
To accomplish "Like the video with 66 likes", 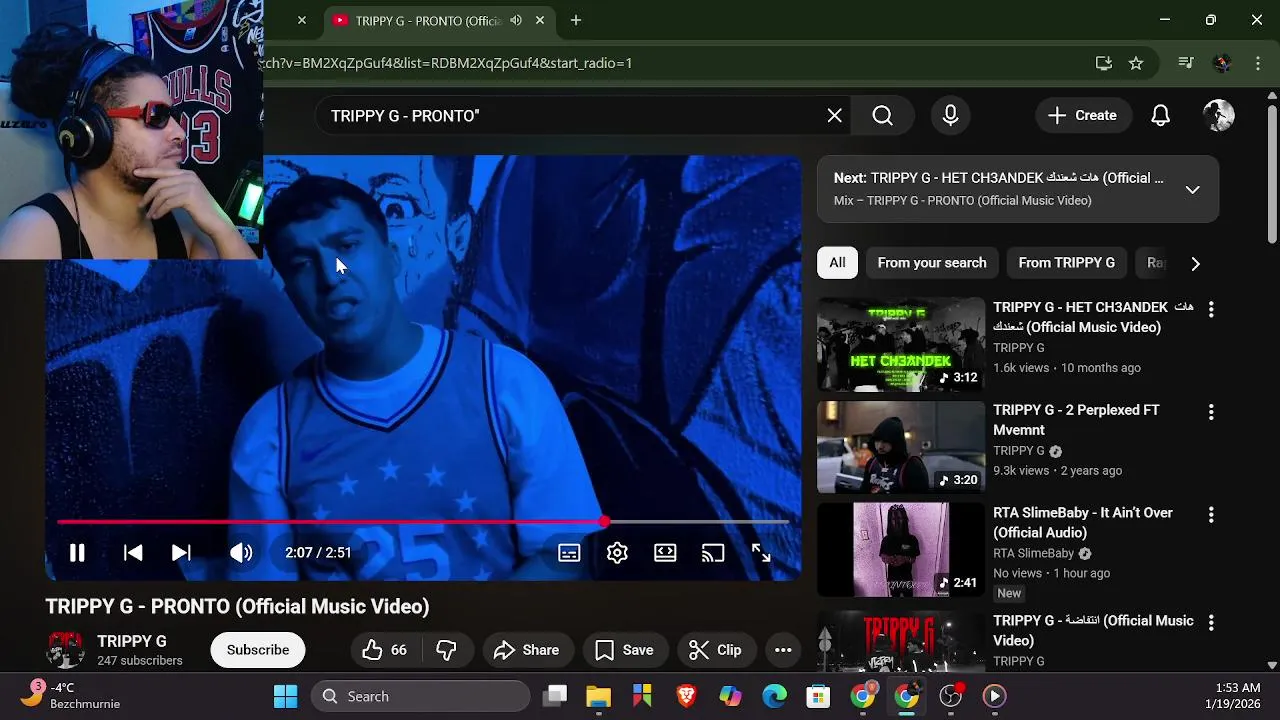I will pyautogui.click(x=384, y=650).
